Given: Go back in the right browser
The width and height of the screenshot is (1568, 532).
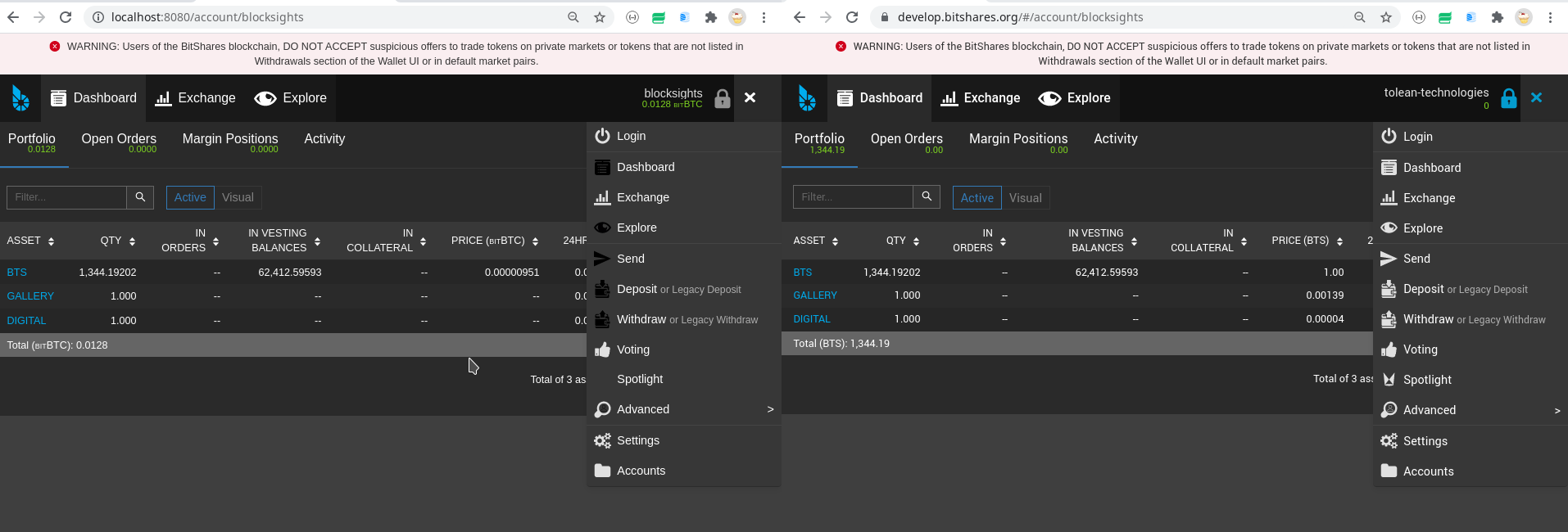Looking at the screenshot, I should click(800, 17).
